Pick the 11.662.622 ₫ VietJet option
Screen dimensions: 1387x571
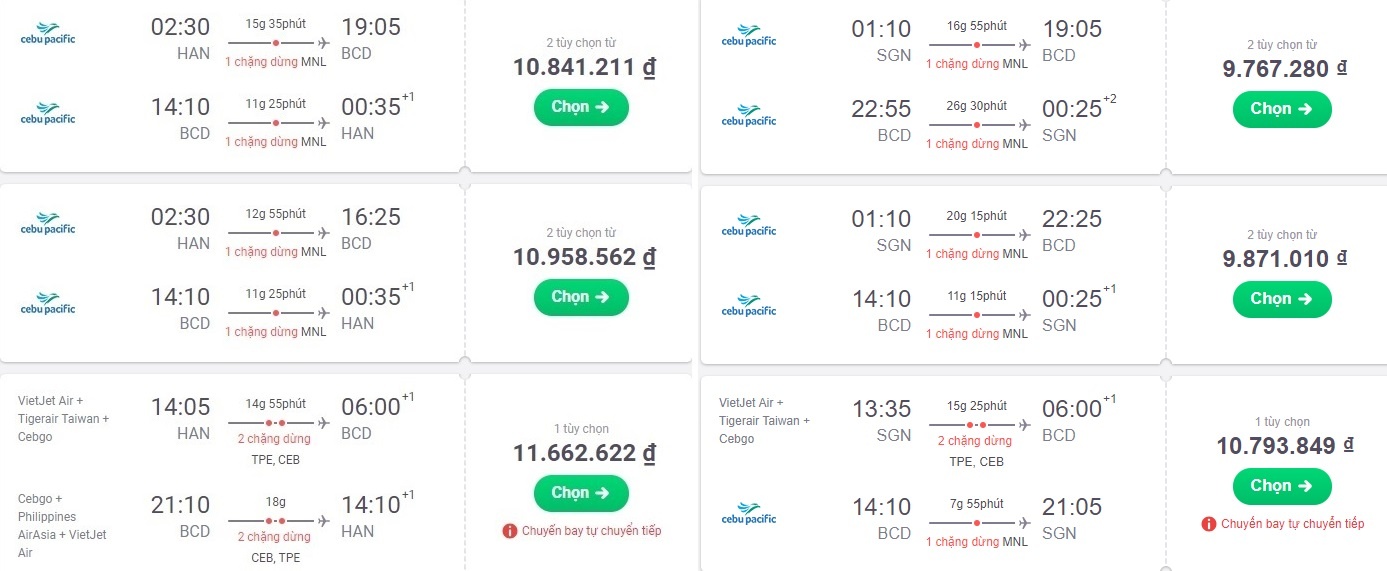(581, 493)
